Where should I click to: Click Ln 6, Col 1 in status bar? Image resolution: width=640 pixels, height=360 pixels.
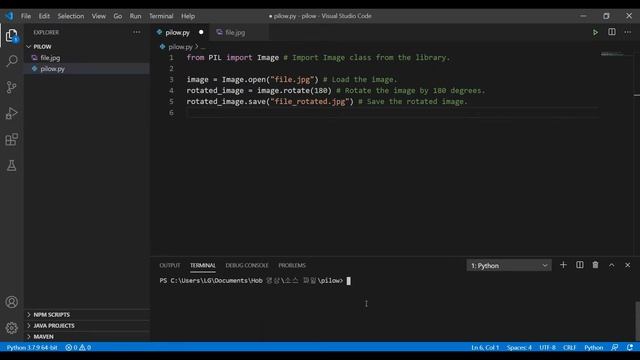(x=485, y=347)
